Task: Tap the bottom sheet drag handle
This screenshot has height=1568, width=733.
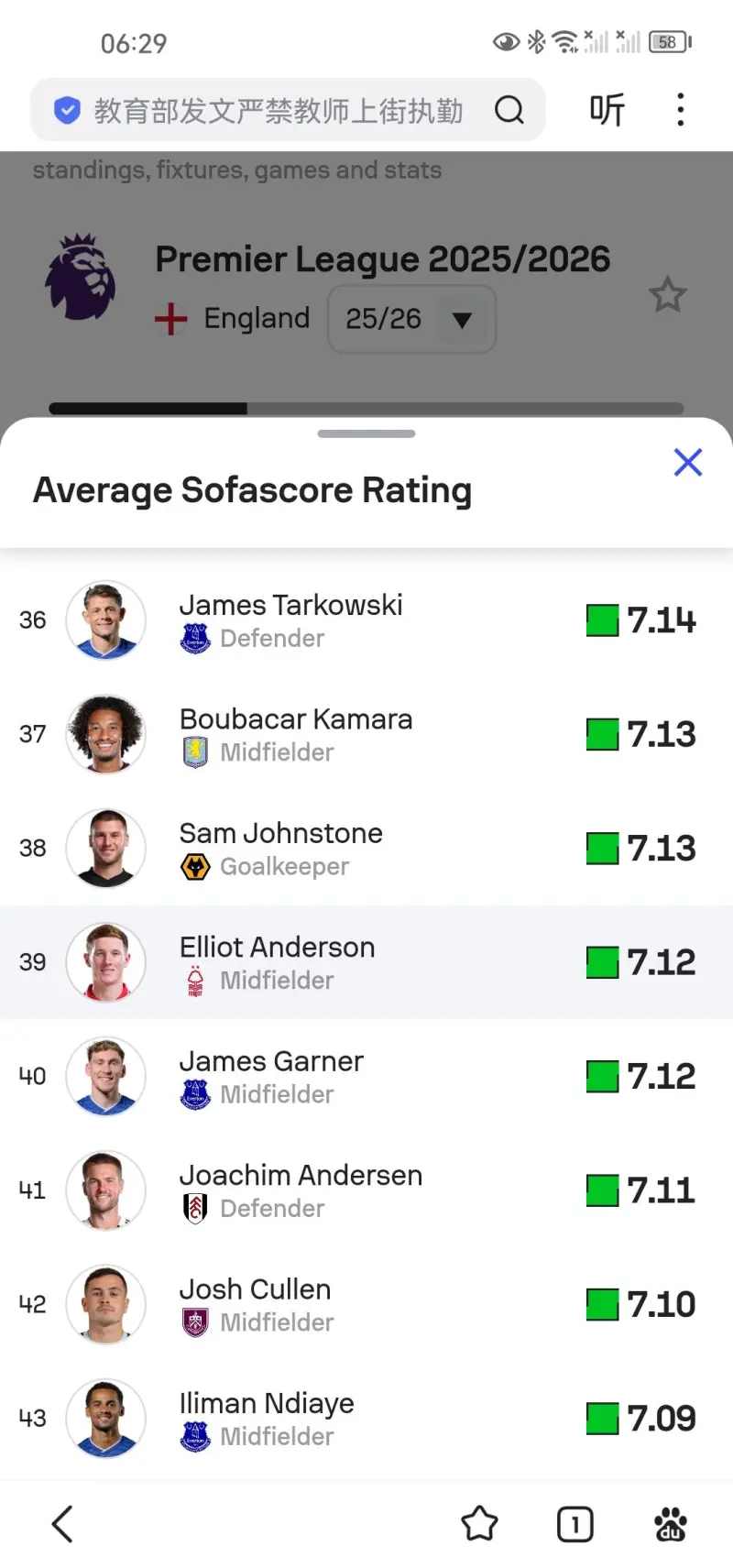Action: click(366, 433)
